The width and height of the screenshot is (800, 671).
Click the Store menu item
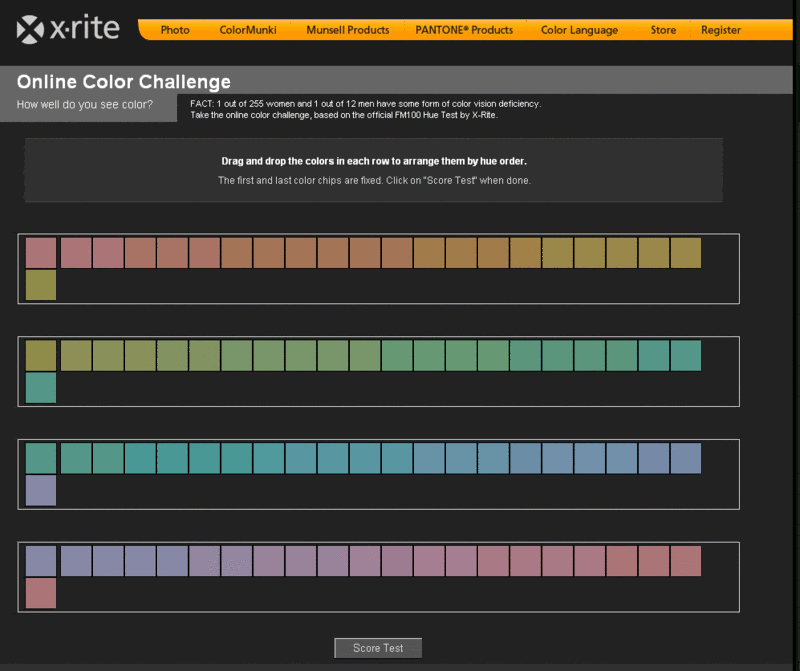pyautogui.click(x=662, y=30)
